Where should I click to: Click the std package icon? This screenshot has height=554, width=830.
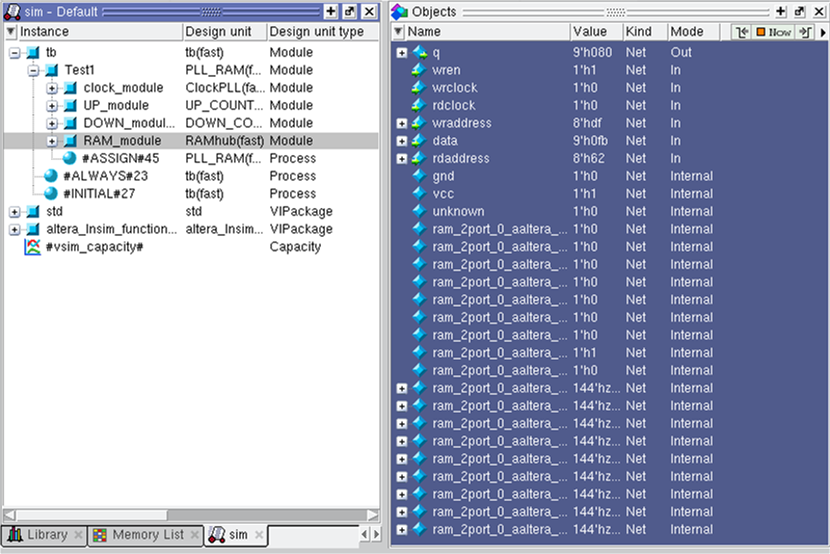pos(33,212)
